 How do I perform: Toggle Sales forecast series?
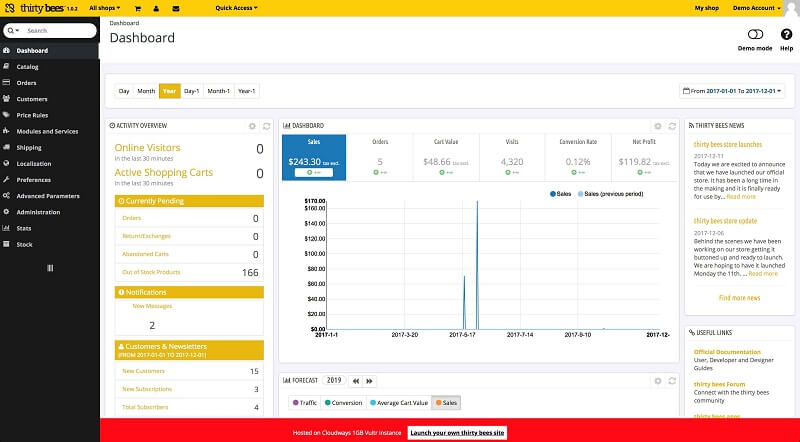446,403
